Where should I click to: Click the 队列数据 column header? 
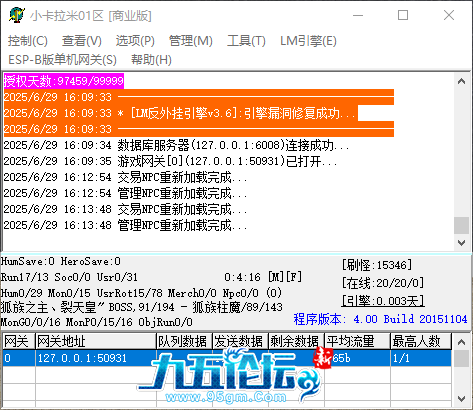[x=184, y=342]
